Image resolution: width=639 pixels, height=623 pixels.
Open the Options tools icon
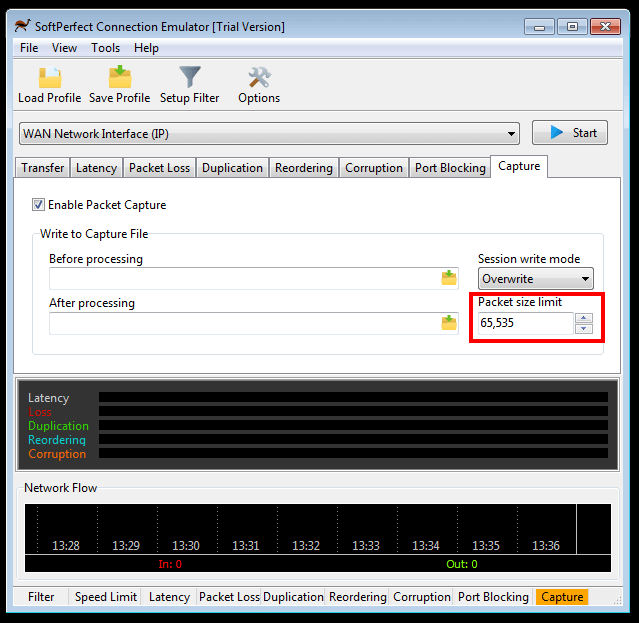point(259,78)
